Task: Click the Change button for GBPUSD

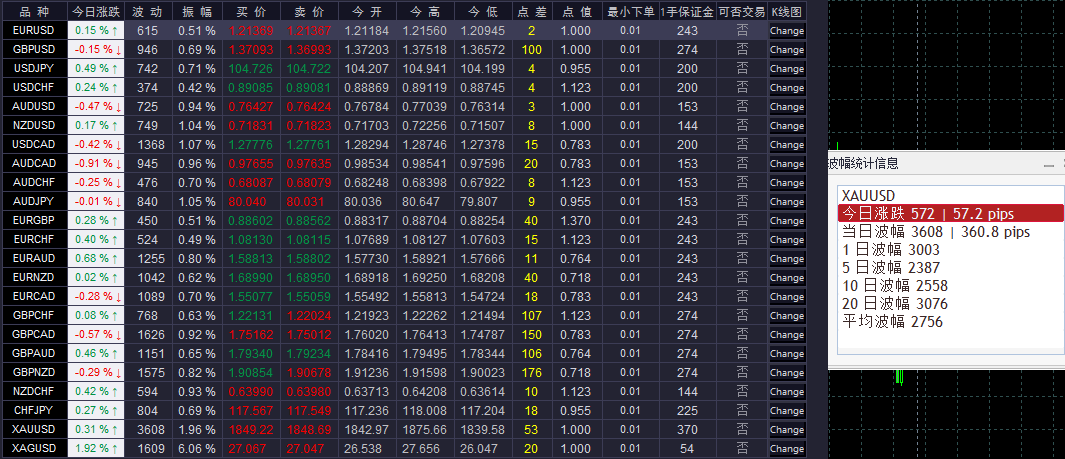Action: coord(787,50)
